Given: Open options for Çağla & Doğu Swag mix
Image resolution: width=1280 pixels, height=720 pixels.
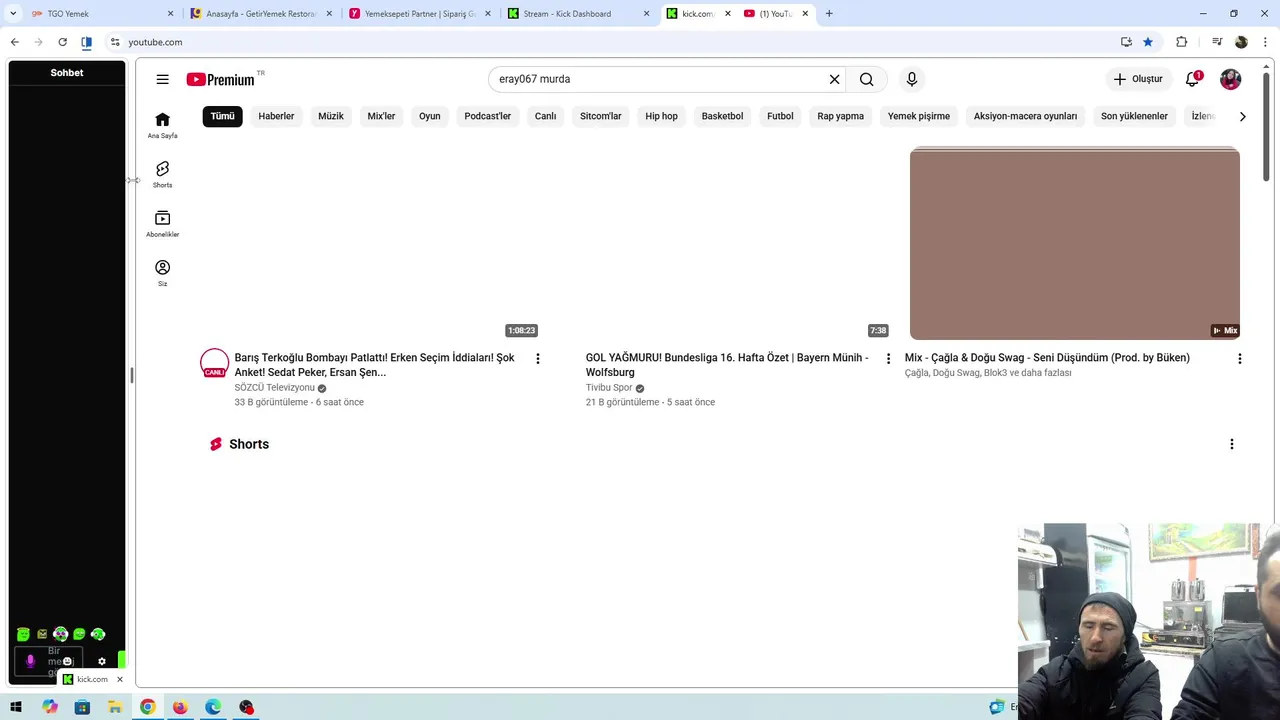Looking at the screenshot, I should tap(1239, 359).
